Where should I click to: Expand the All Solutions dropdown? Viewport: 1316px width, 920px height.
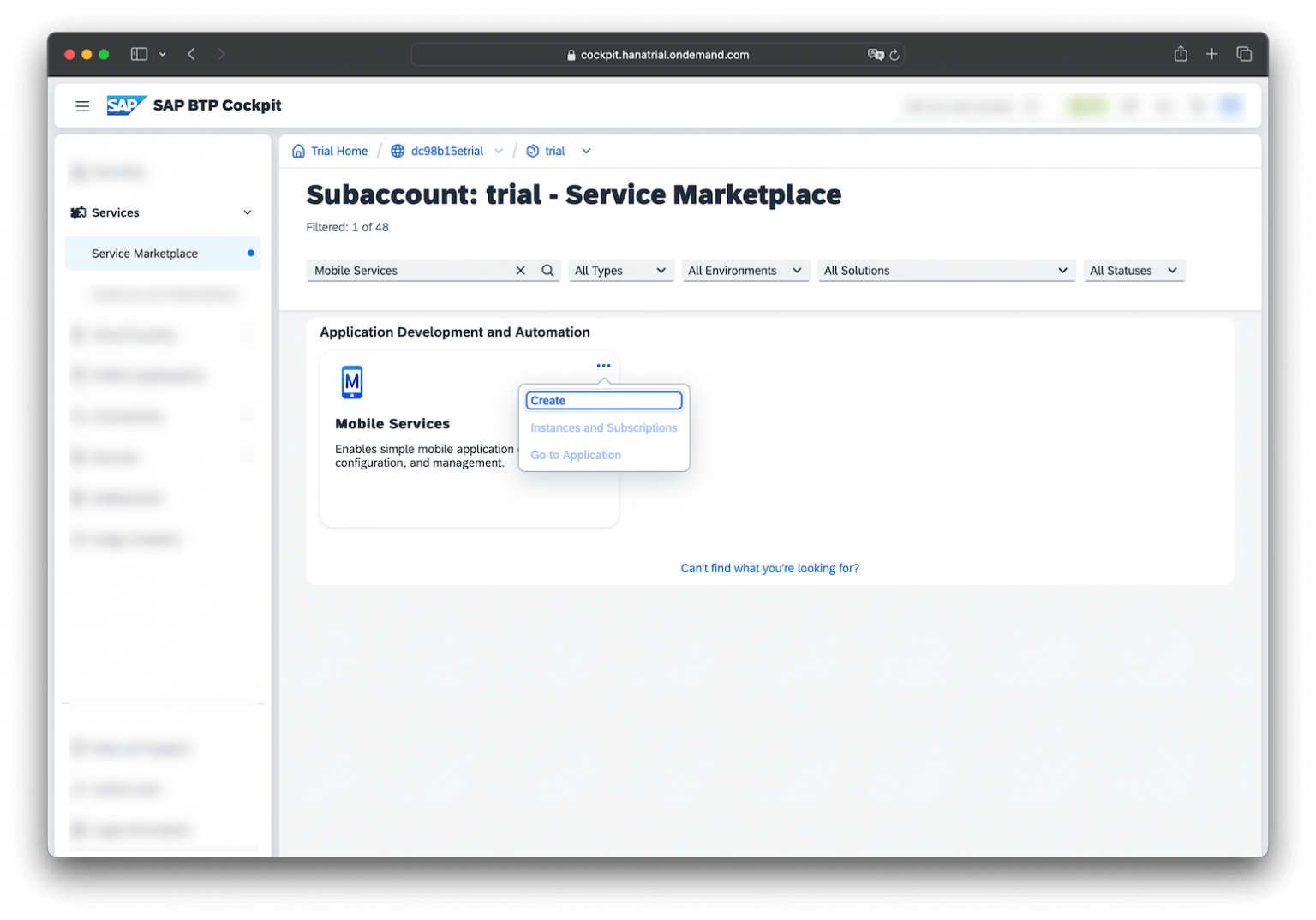tap(945, 270)
